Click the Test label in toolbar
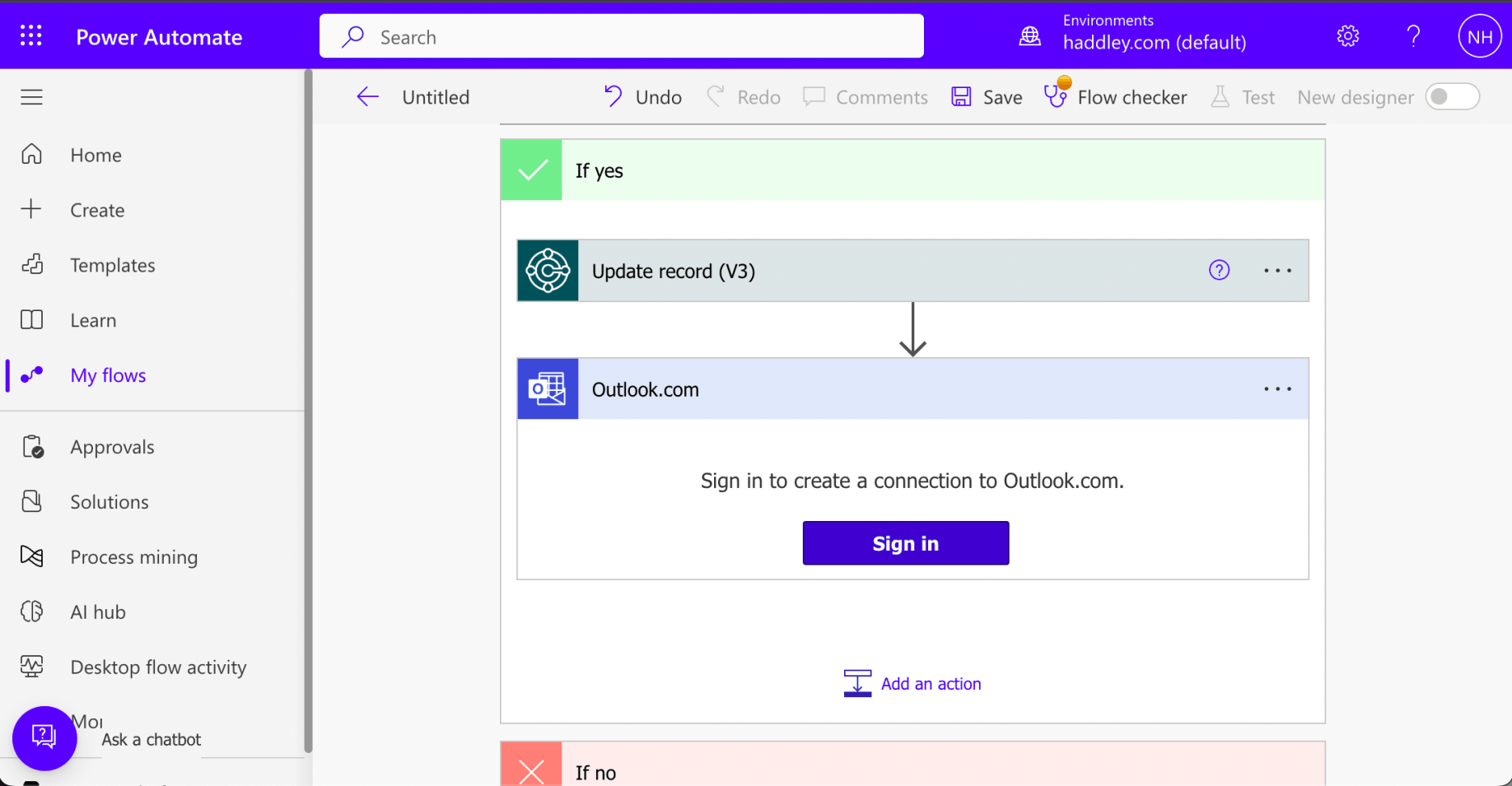 [1258, 97]
